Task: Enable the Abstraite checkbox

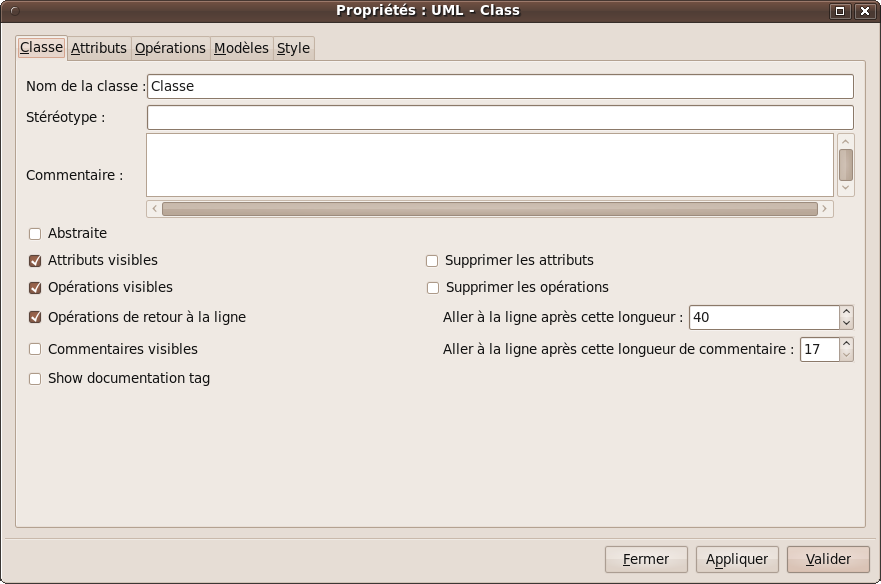Action: 35,234
